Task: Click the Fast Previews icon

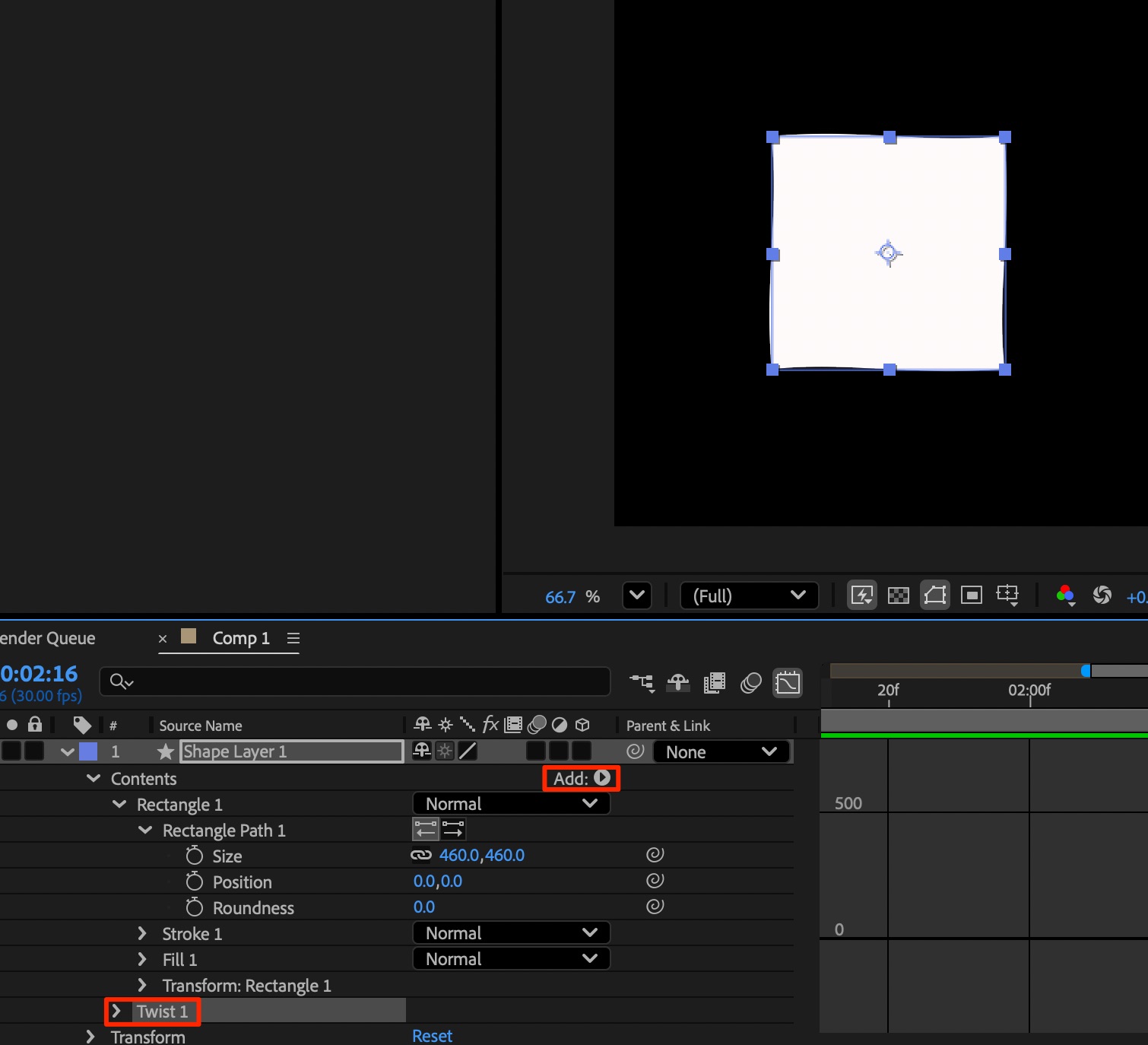Action: click(x=862, y=596)
